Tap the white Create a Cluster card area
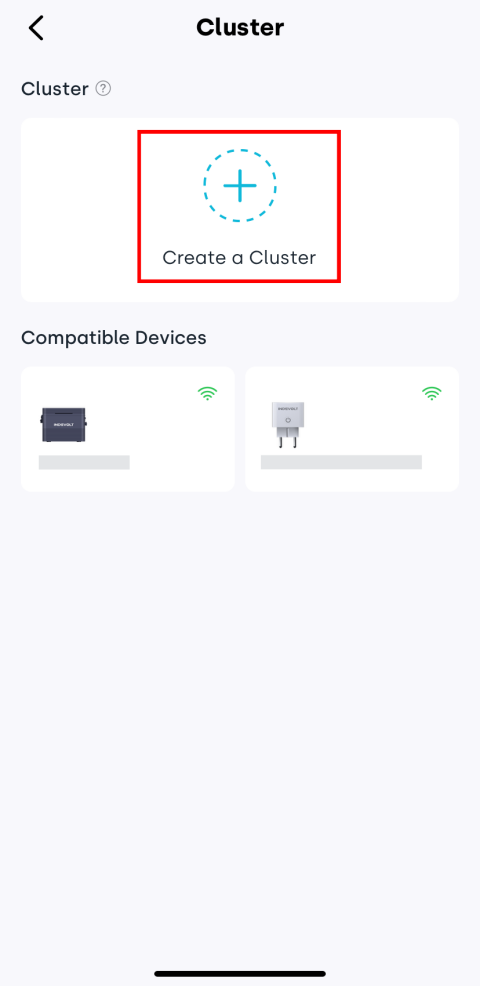 pos(240,210)
